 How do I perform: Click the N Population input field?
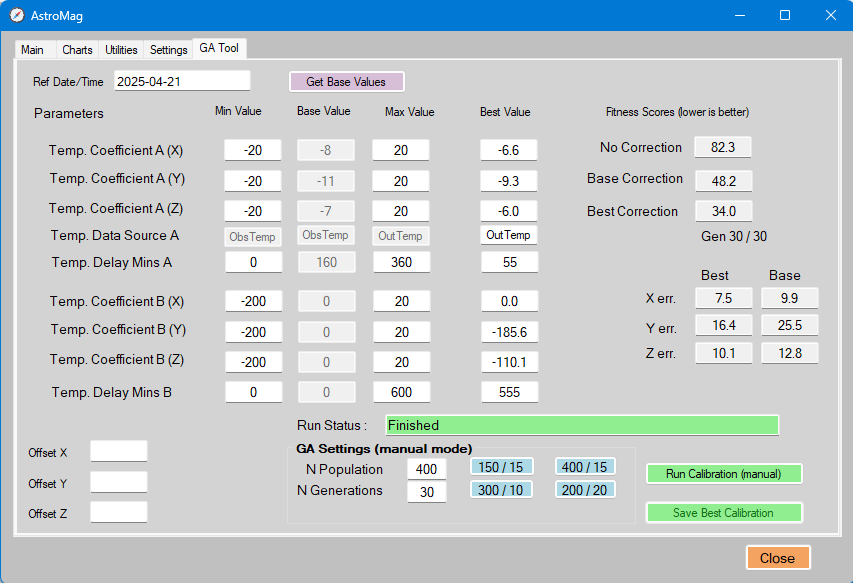427,469
